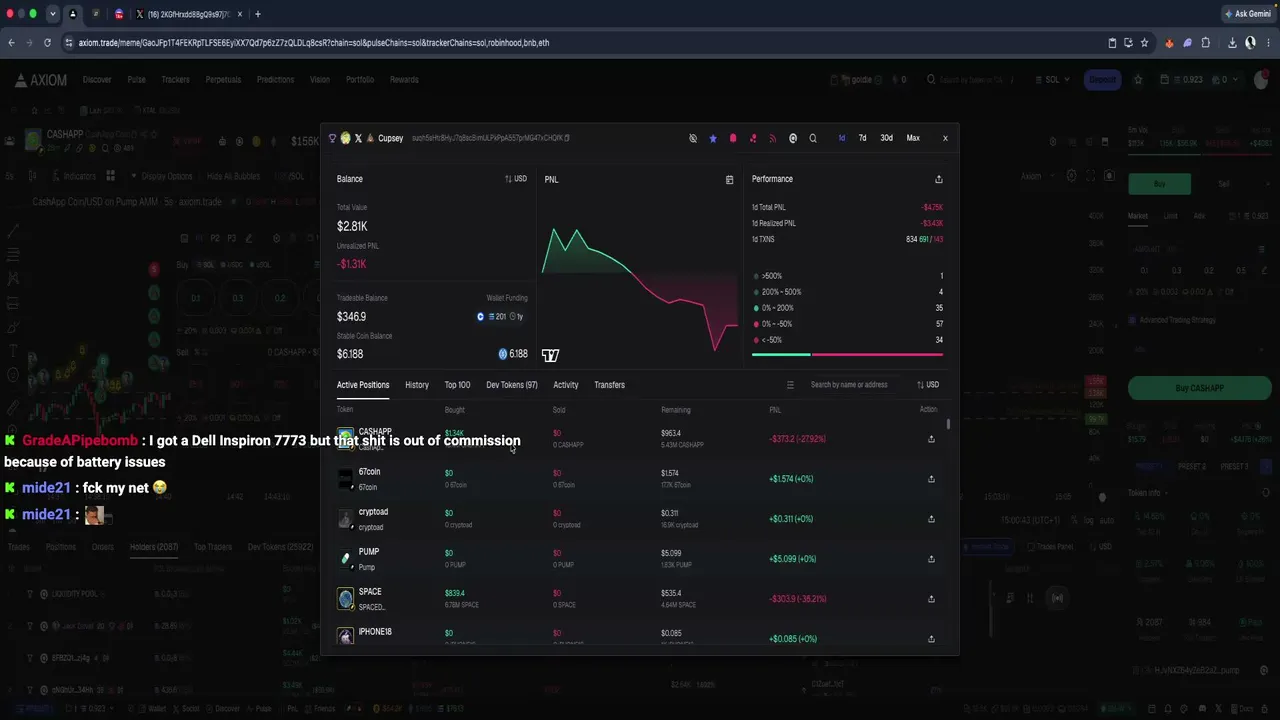Image resolution: width=1280 pixels, height=720 pixels.
Task: Bookmark this page with the star
Action: tap(1145, 43)
